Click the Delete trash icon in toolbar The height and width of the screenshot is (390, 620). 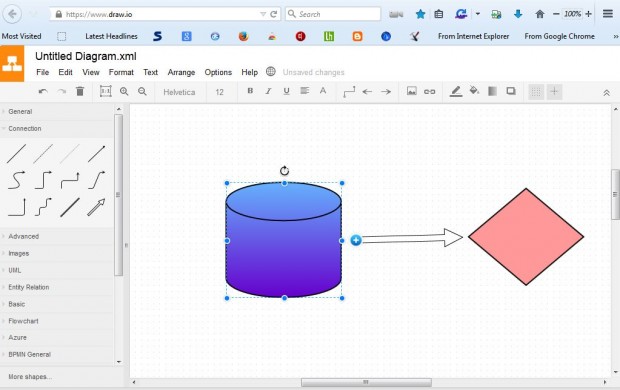pos(80,92)
